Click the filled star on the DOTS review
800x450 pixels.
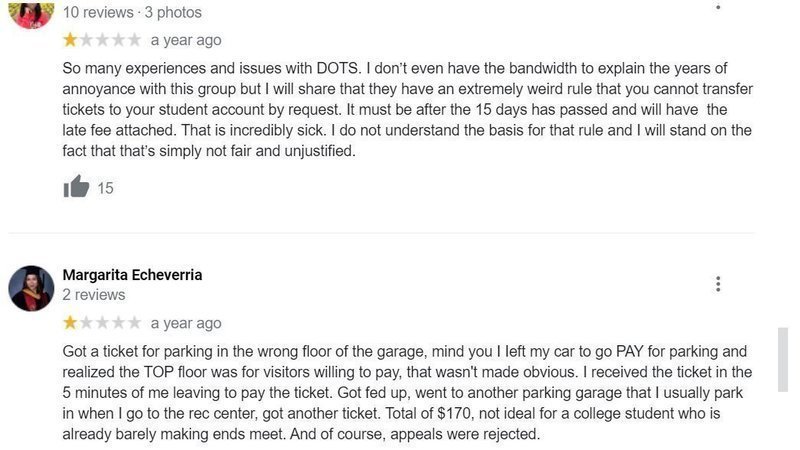70,41
